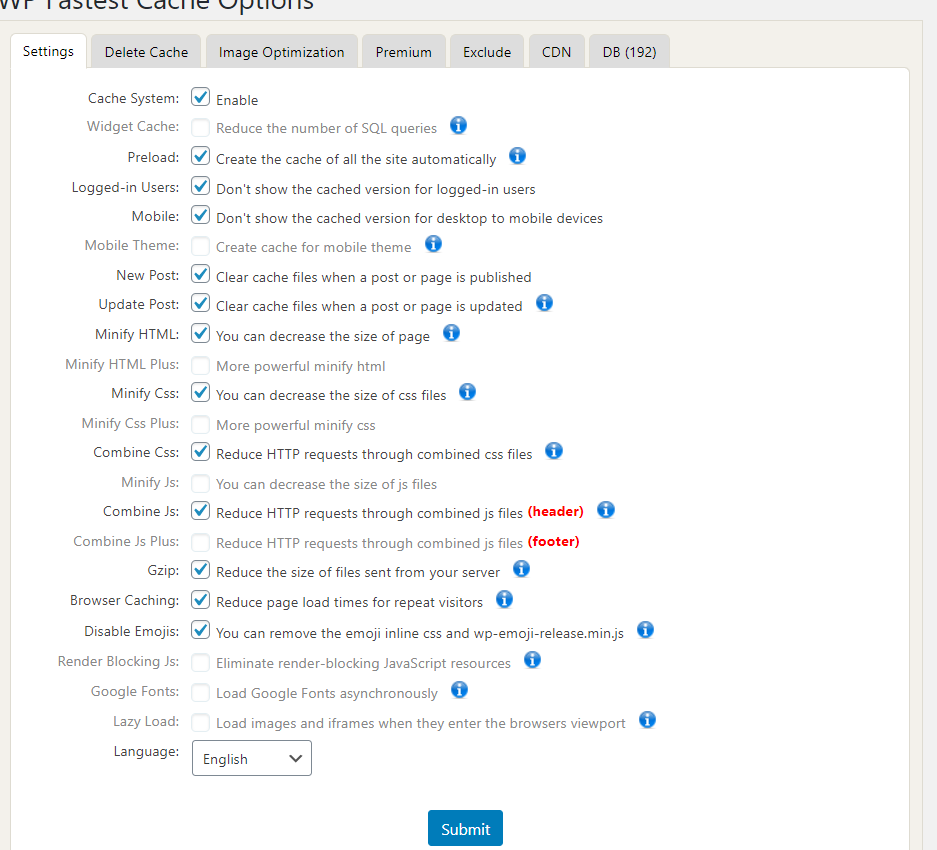
Task: Open the CDN tab
Action: [556, 52]
